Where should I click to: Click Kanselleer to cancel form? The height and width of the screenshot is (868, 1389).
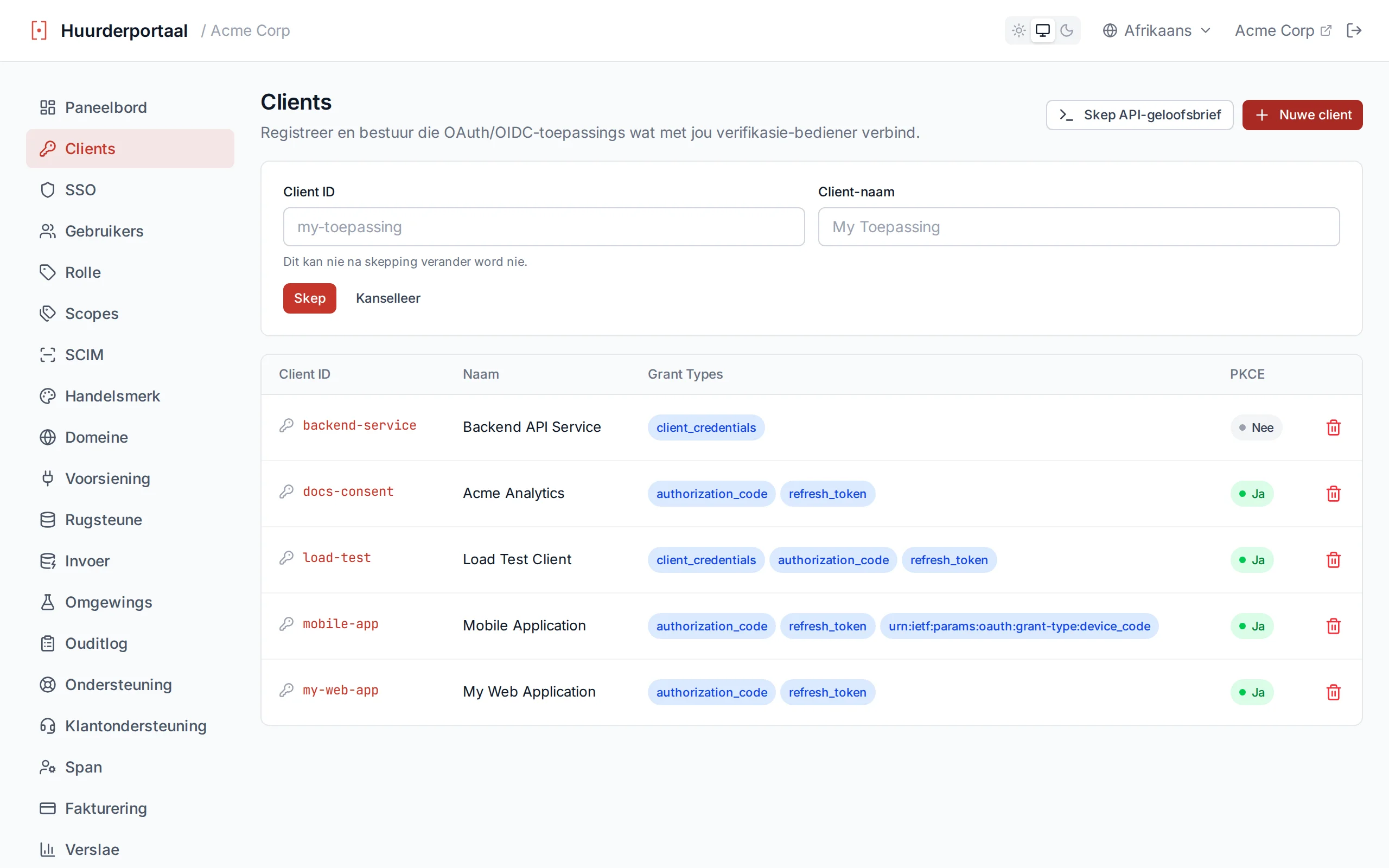click(x=388, y=298)
